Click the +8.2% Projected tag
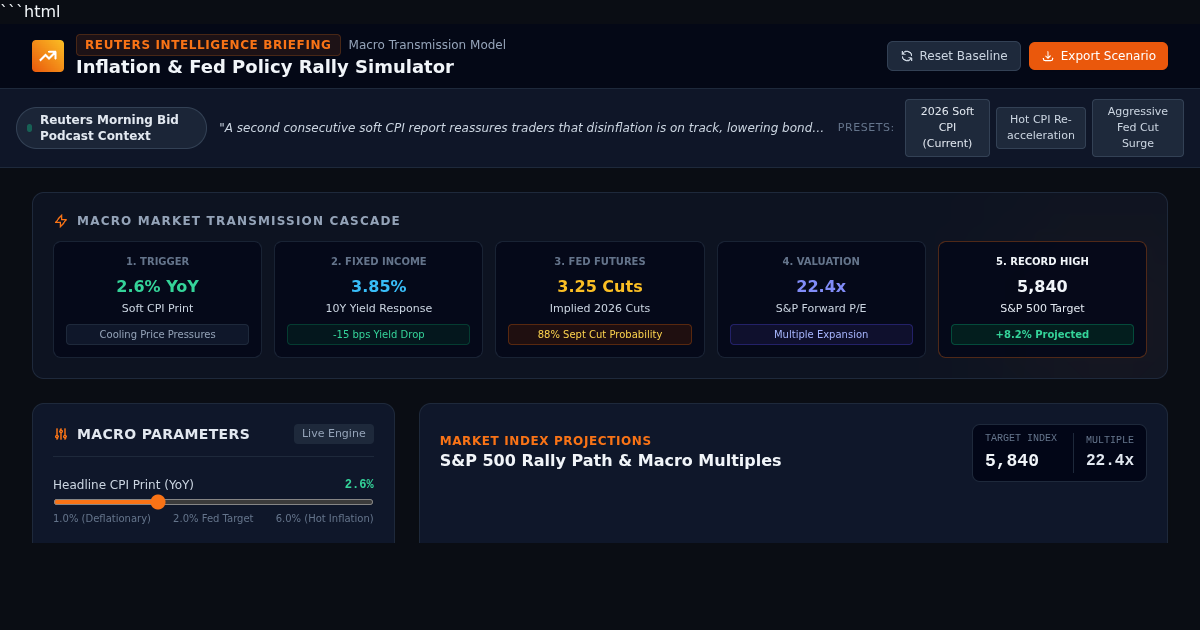The width and height of the screenshot is (1200, 630). click(x=1042, y=335)
